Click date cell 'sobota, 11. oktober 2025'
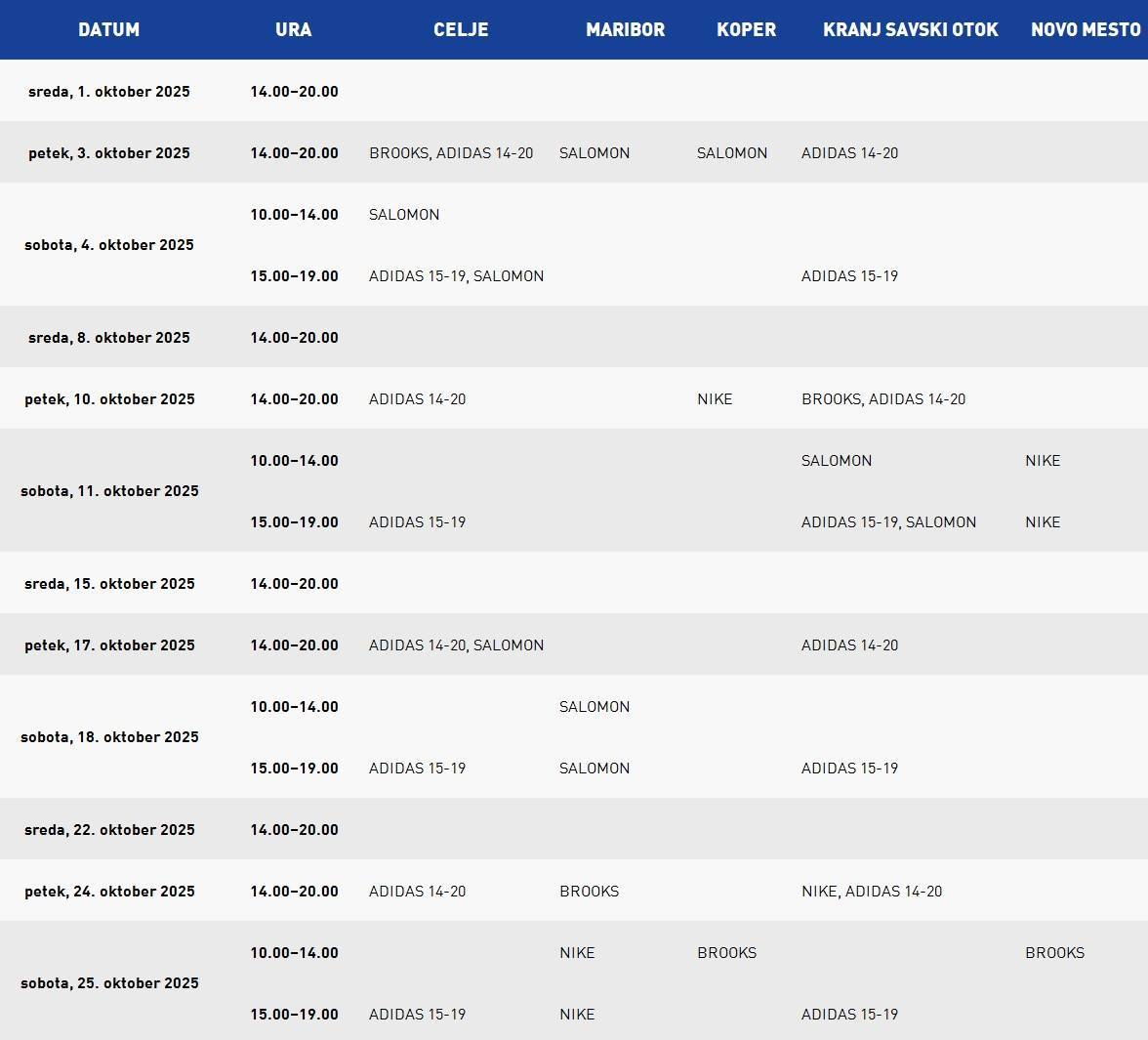This screenshot has height=1040, width=1148. coord(109,490)
